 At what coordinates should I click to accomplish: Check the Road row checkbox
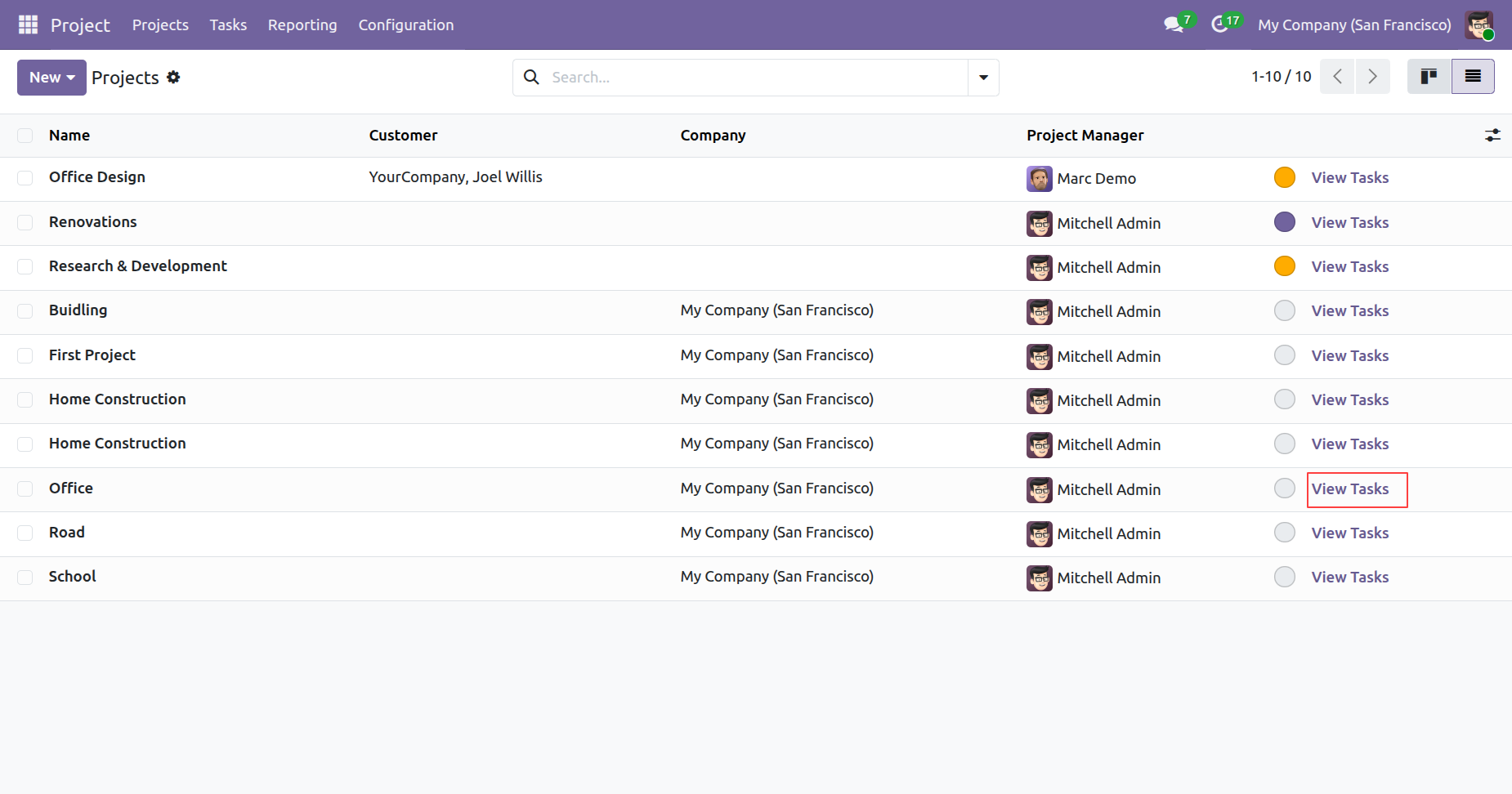pos(25,533)
